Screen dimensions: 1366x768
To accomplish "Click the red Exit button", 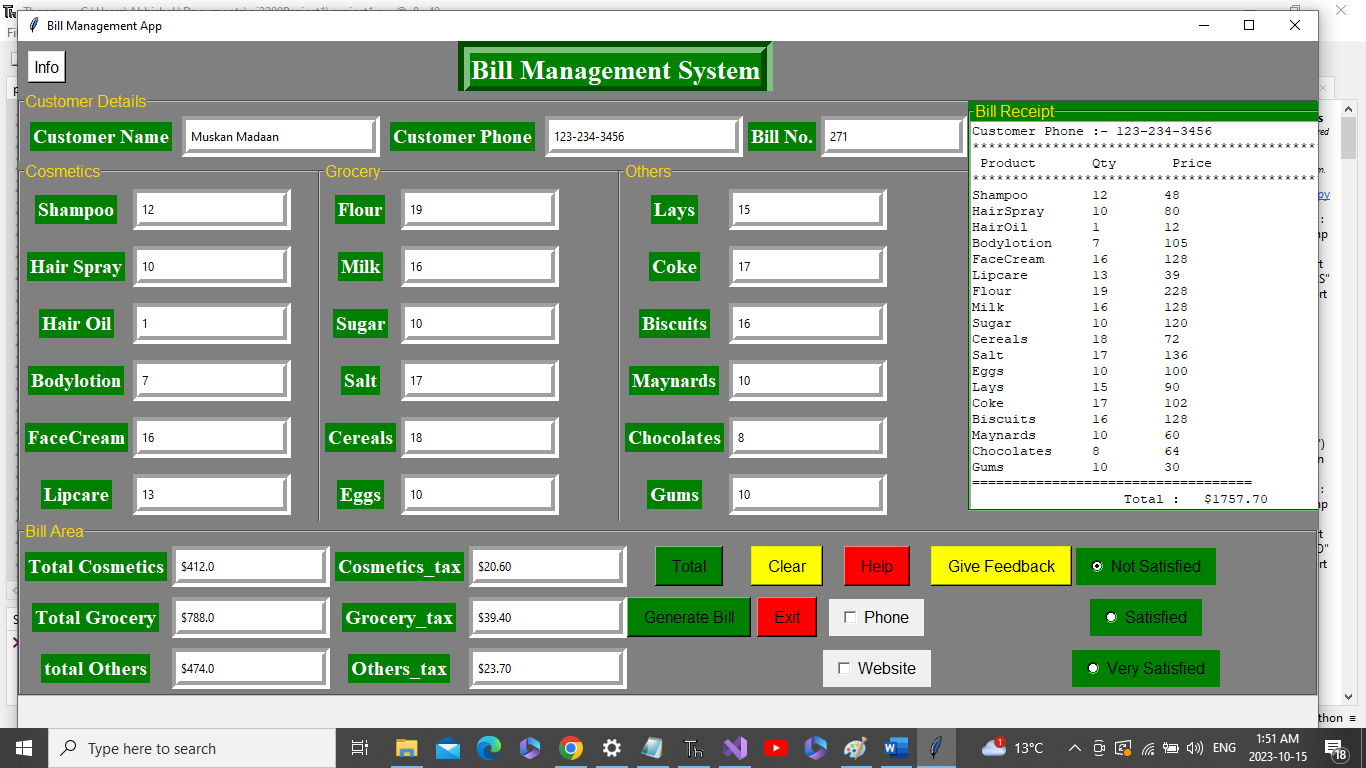I will pyautogui.click(x=787, y=617).
